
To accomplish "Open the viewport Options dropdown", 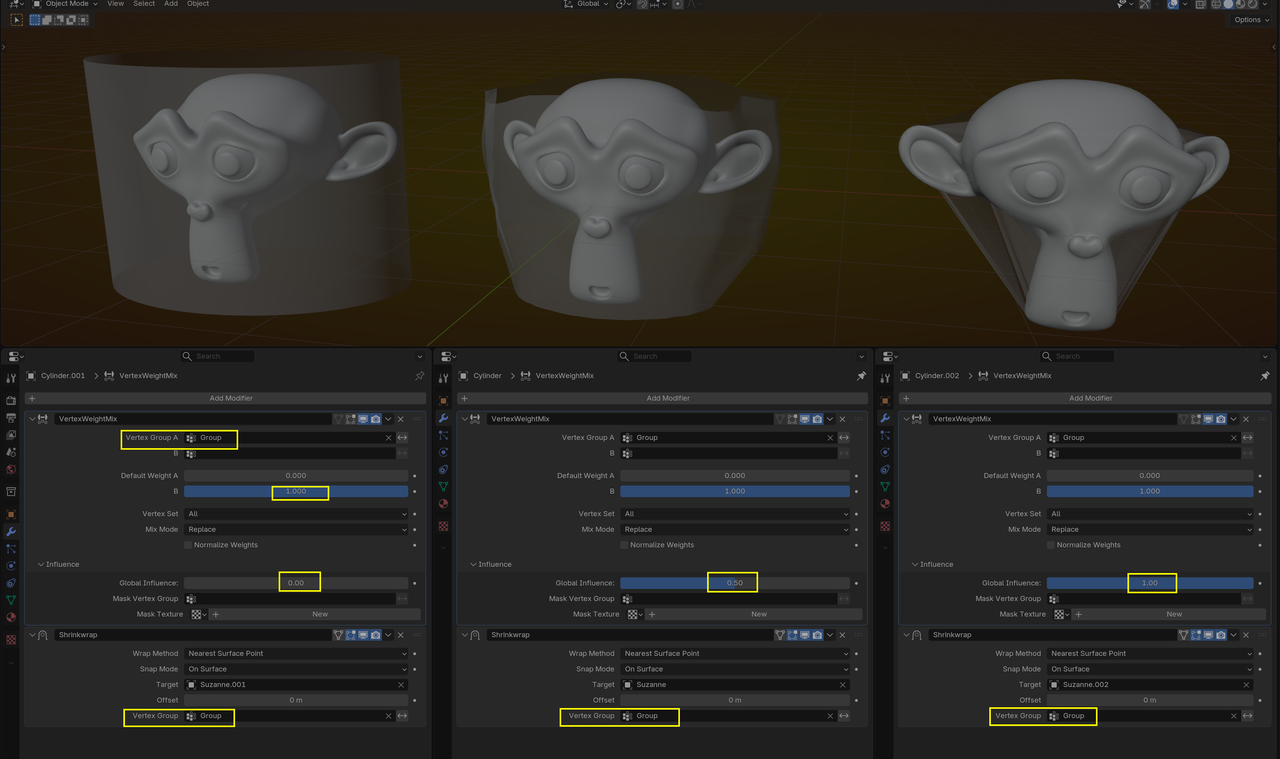I will pos(1250,20).
